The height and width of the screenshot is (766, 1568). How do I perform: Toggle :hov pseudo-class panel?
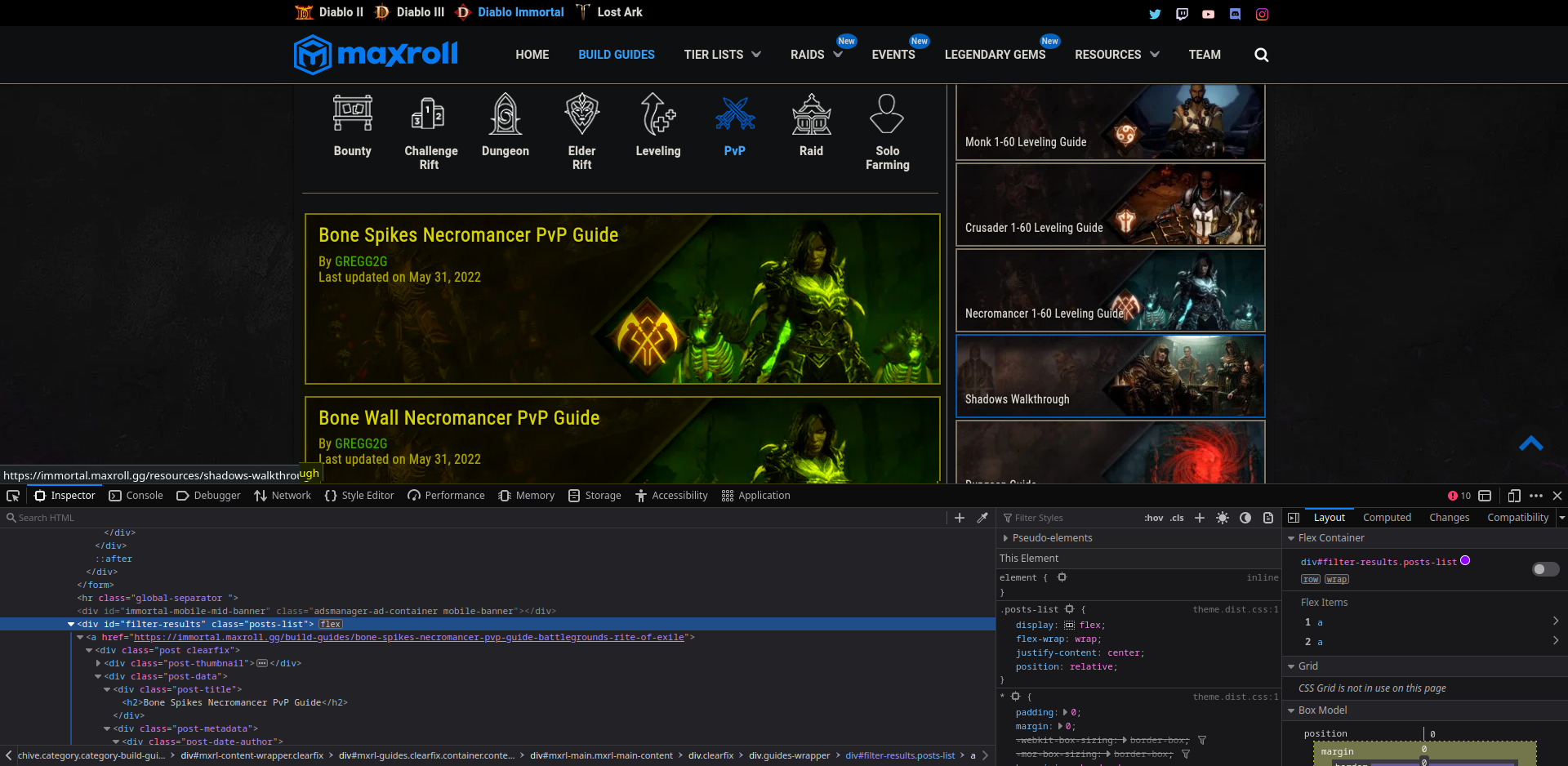(1153, 518)
